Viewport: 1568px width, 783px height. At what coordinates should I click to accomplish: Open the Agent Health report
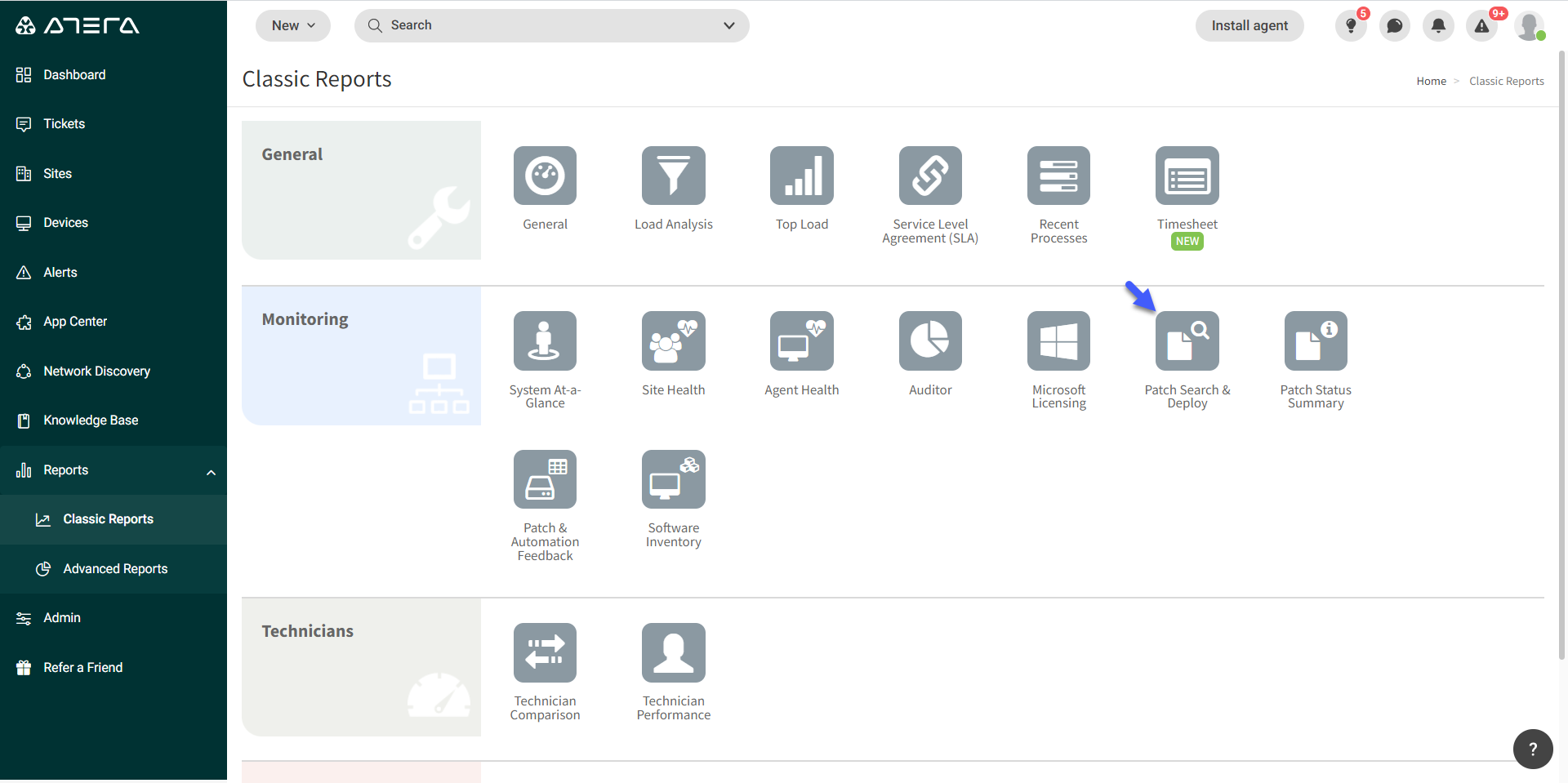click(x=802, y=340)
